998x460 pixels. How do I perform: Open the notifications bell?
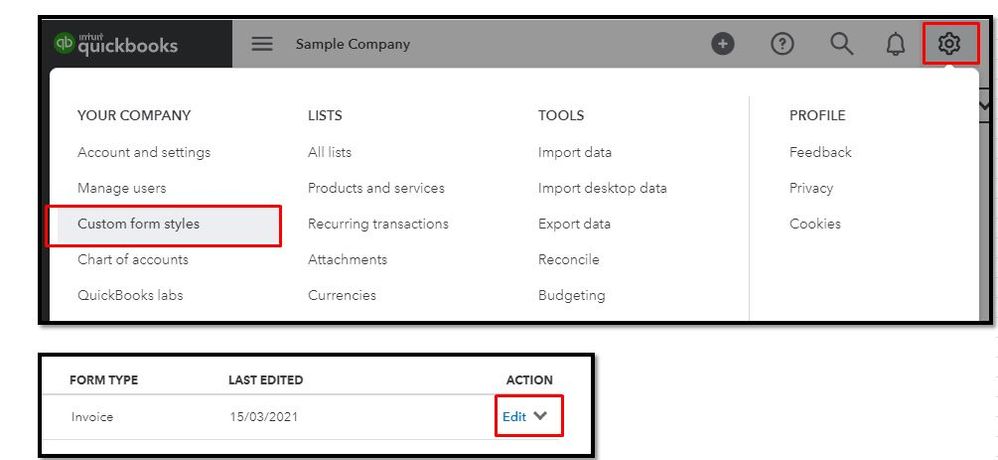(896, 44)
